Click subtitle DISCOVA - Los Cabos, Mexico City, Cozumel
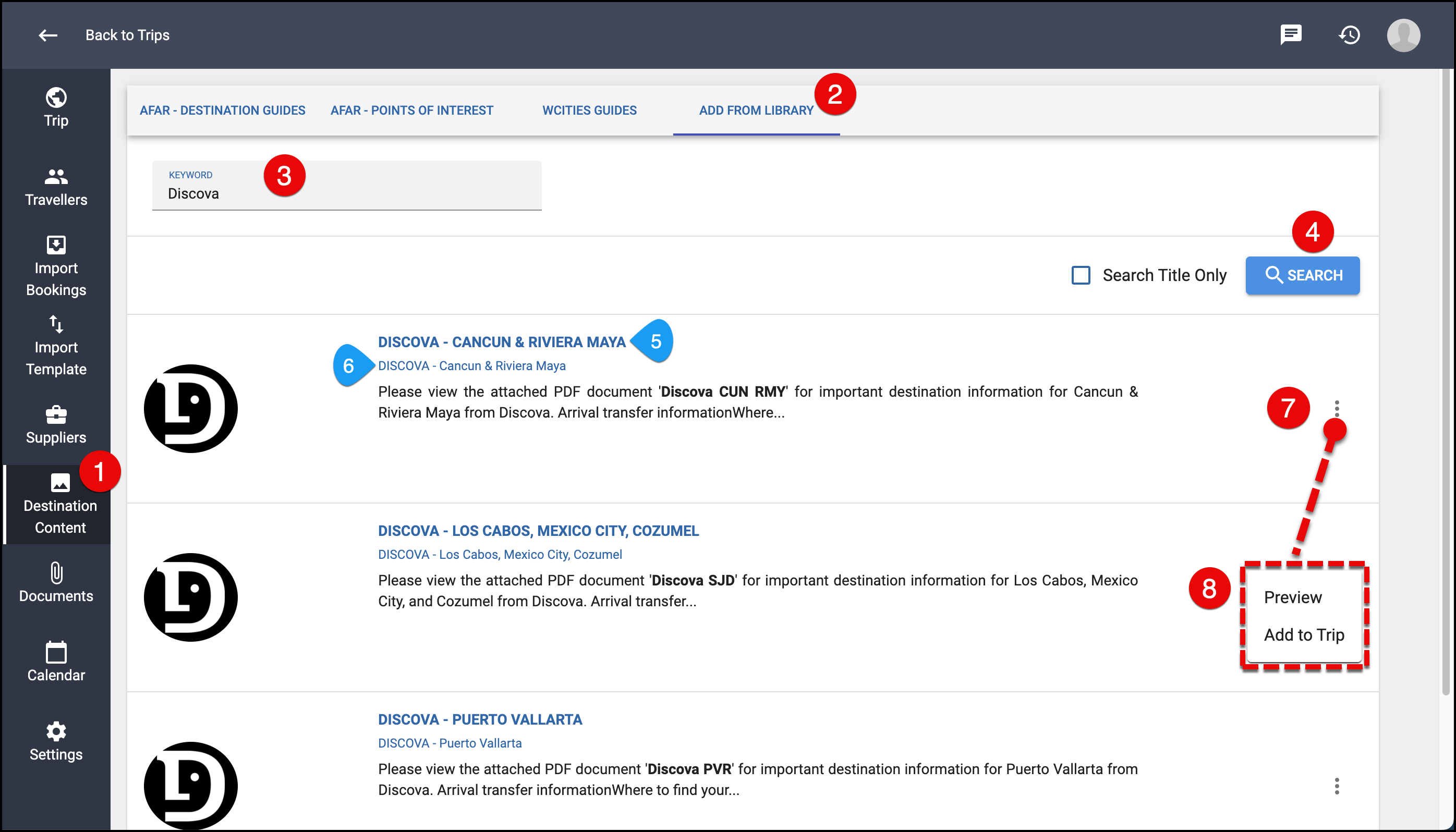This screenshot has width=1456, height=832. pos(500,554)
